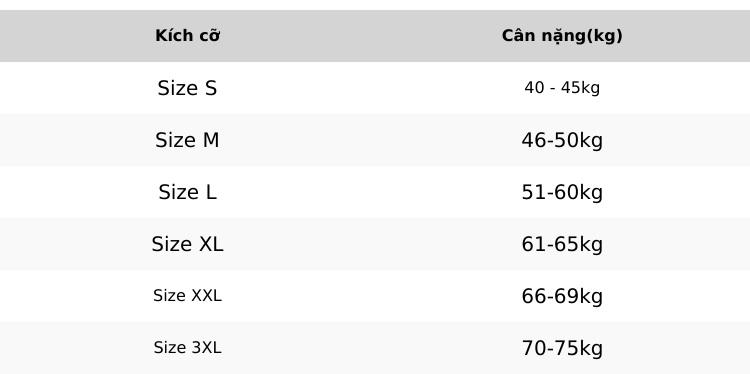Screen dimensions: 750x374
Task: Click the 70-75kg weight value
Action: 562,349
